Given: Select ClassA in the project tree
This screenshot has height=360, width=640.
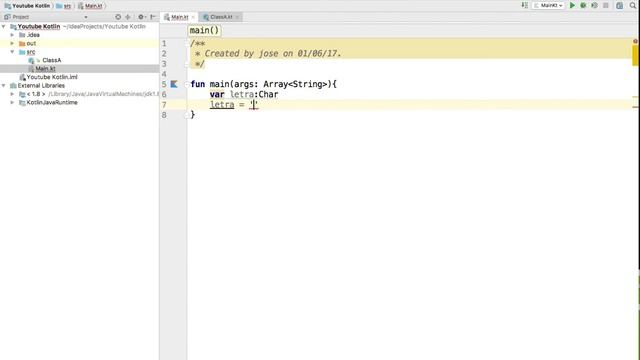Looking at the screenshot, I should point(51,60).
